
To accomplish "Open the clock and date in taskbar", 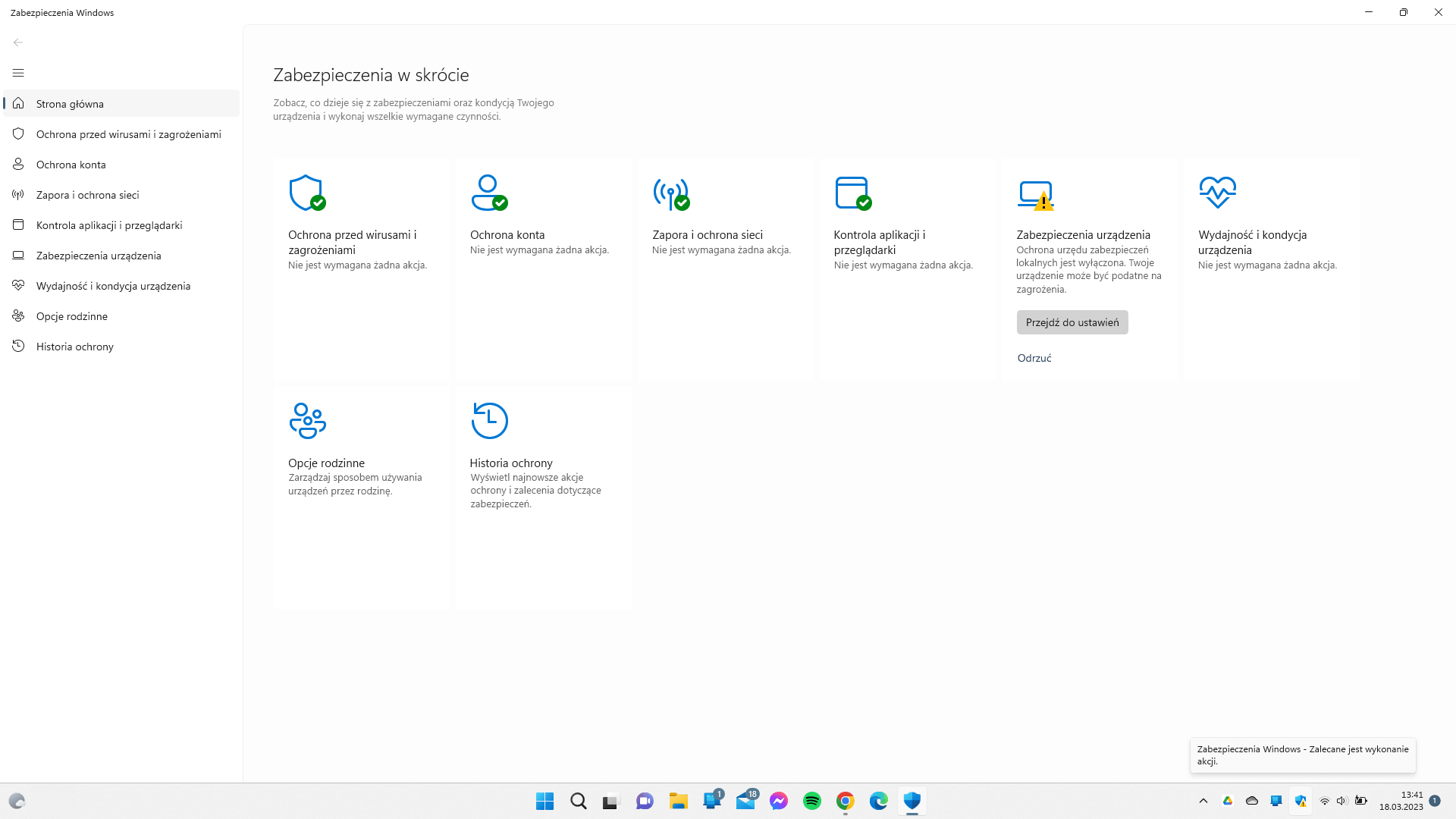I will point(1401,801).
